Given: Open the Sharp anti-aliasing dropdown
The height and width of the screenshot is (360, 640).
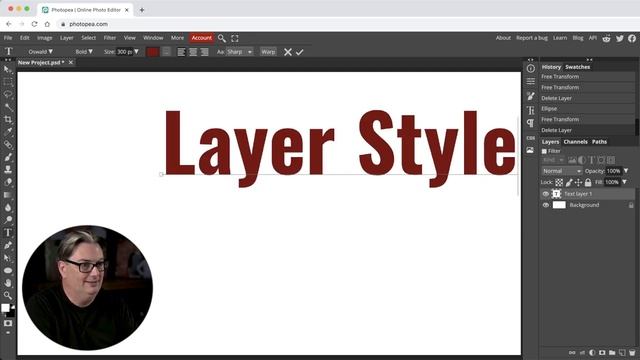Looking at the screenshot, I should point(239,52).
